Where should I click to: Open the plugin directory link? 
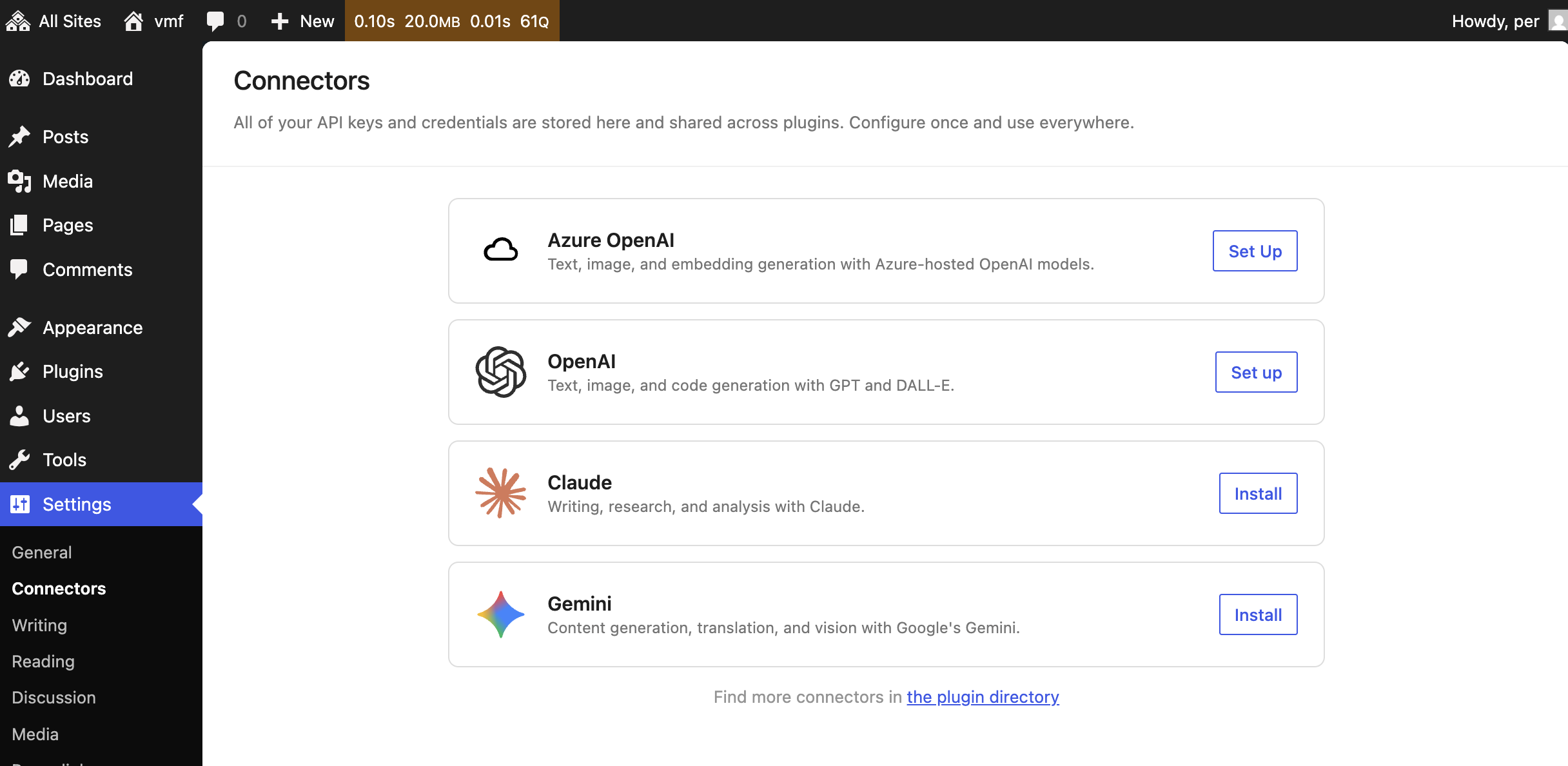(x=983, y=697)
